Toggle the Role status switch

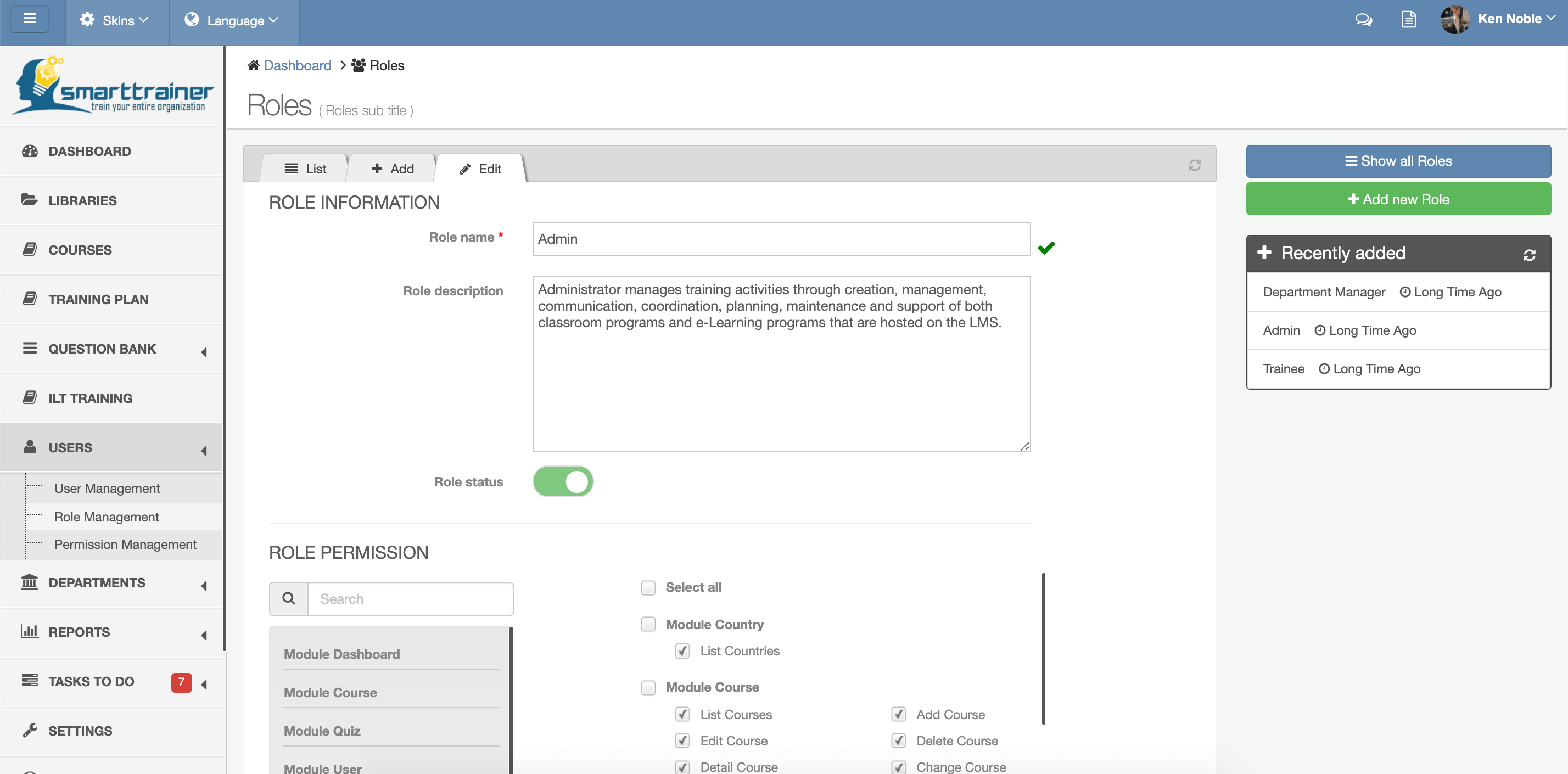coord(563,481)
